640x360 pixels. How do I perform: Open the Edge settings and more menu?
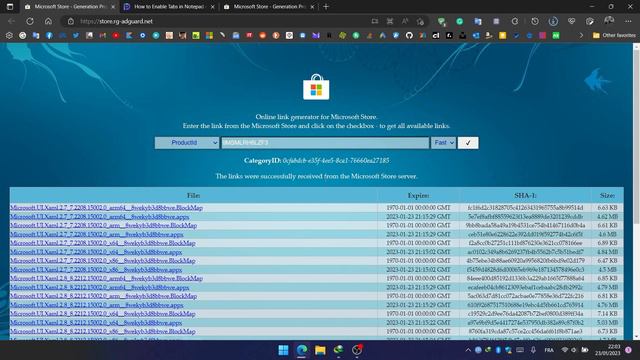tap(628, 21)
